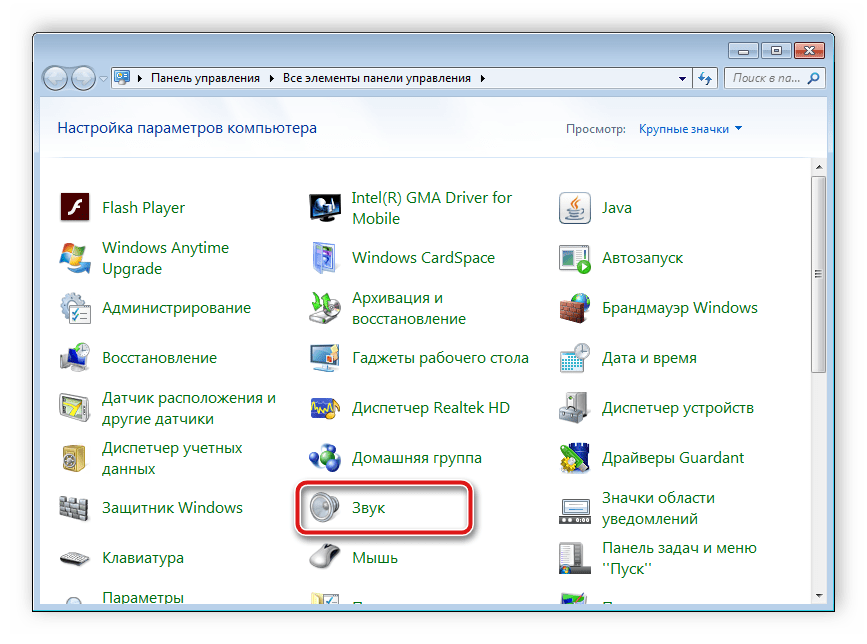Click the Панель управления breadcrumb item
The height and width of the screenshot is (644, 867).
[205, 78]
